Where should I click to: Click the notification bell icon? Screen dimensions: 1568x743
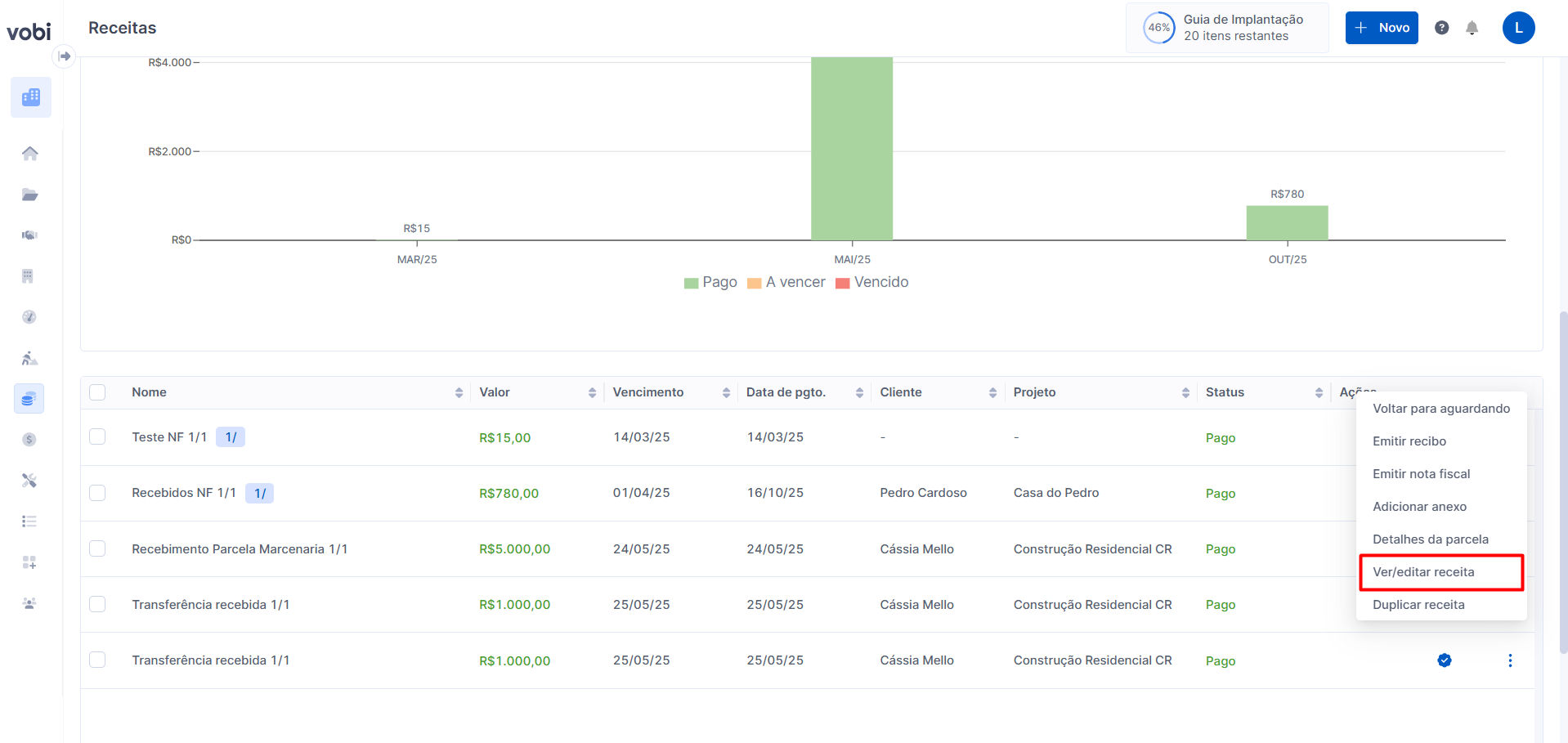pyautogui.click(x=1472, y=28)
